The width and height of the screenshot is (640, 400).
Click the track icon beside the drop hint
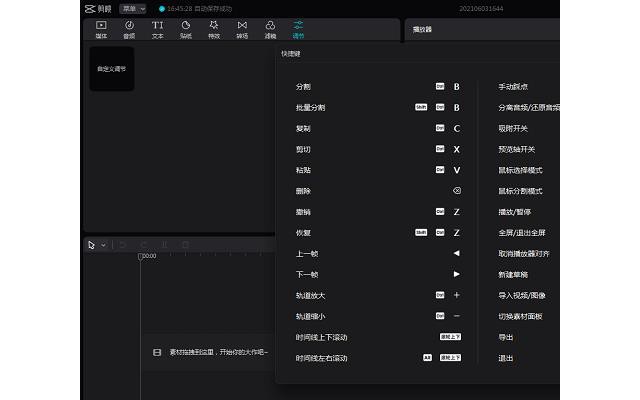pos(157,352)
